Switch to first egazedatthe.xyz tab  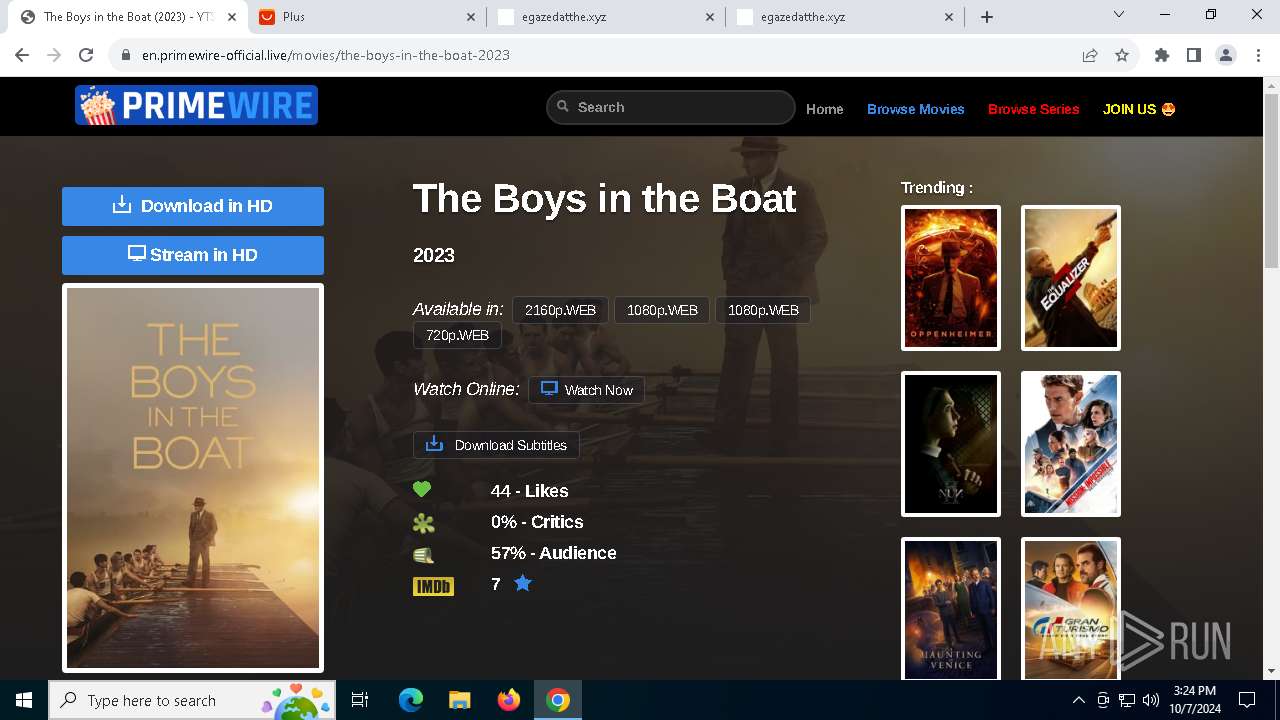606,17
